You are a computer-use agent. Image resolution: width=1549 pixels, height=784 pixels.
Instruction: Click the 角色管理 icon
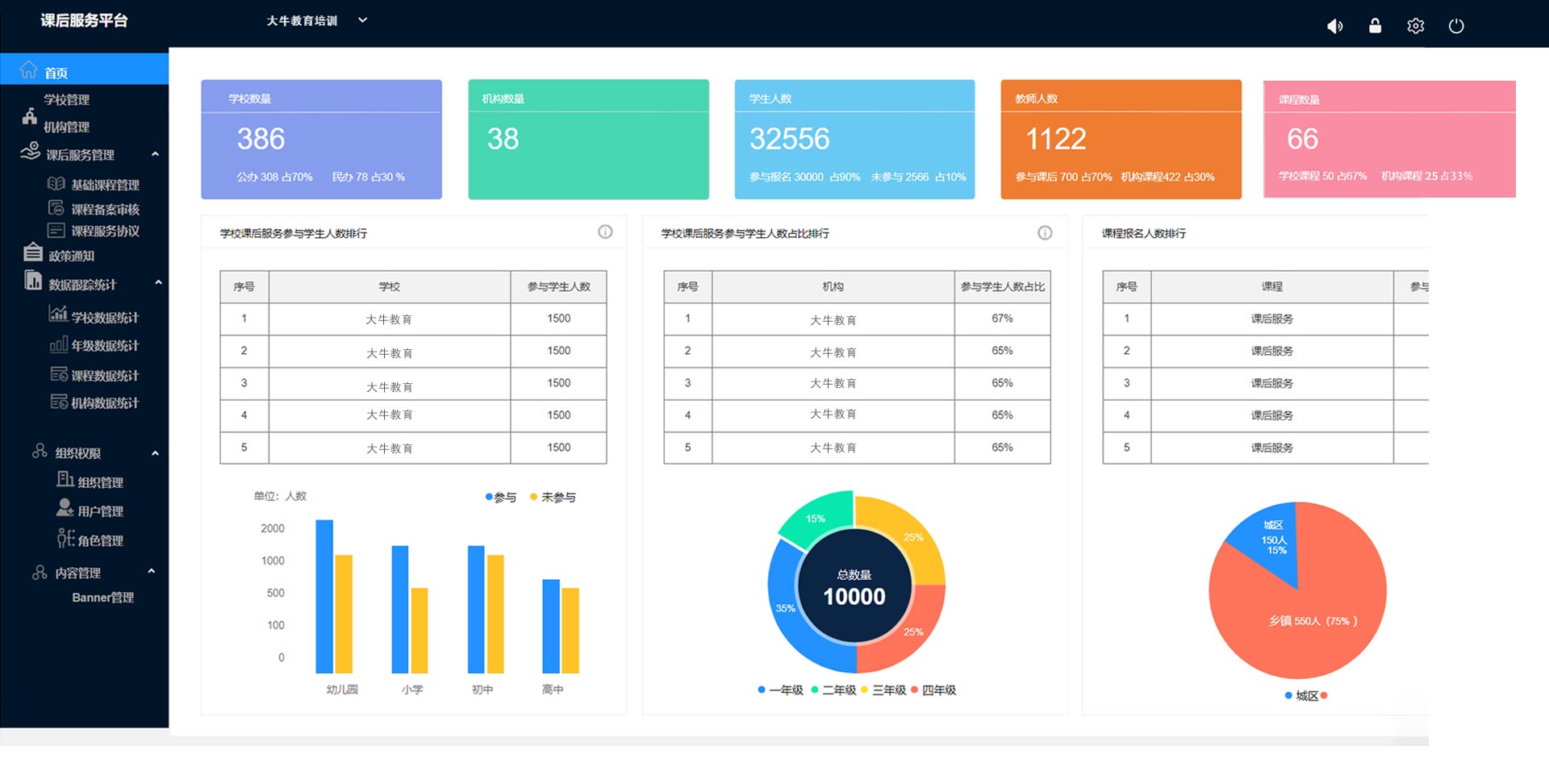(x=65, y=538)
